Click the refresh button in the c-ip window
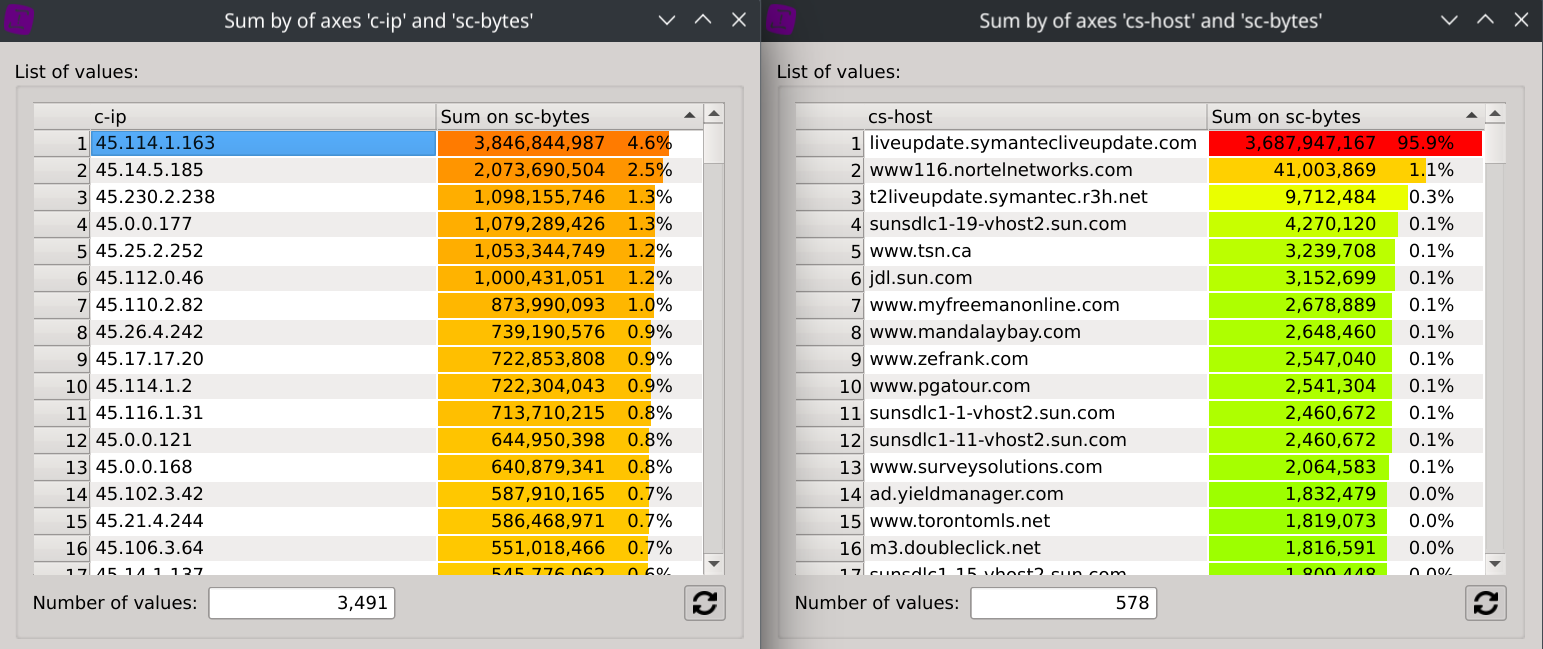The width and height of the screenshot is (1543, 649). (x=705, y=603)
